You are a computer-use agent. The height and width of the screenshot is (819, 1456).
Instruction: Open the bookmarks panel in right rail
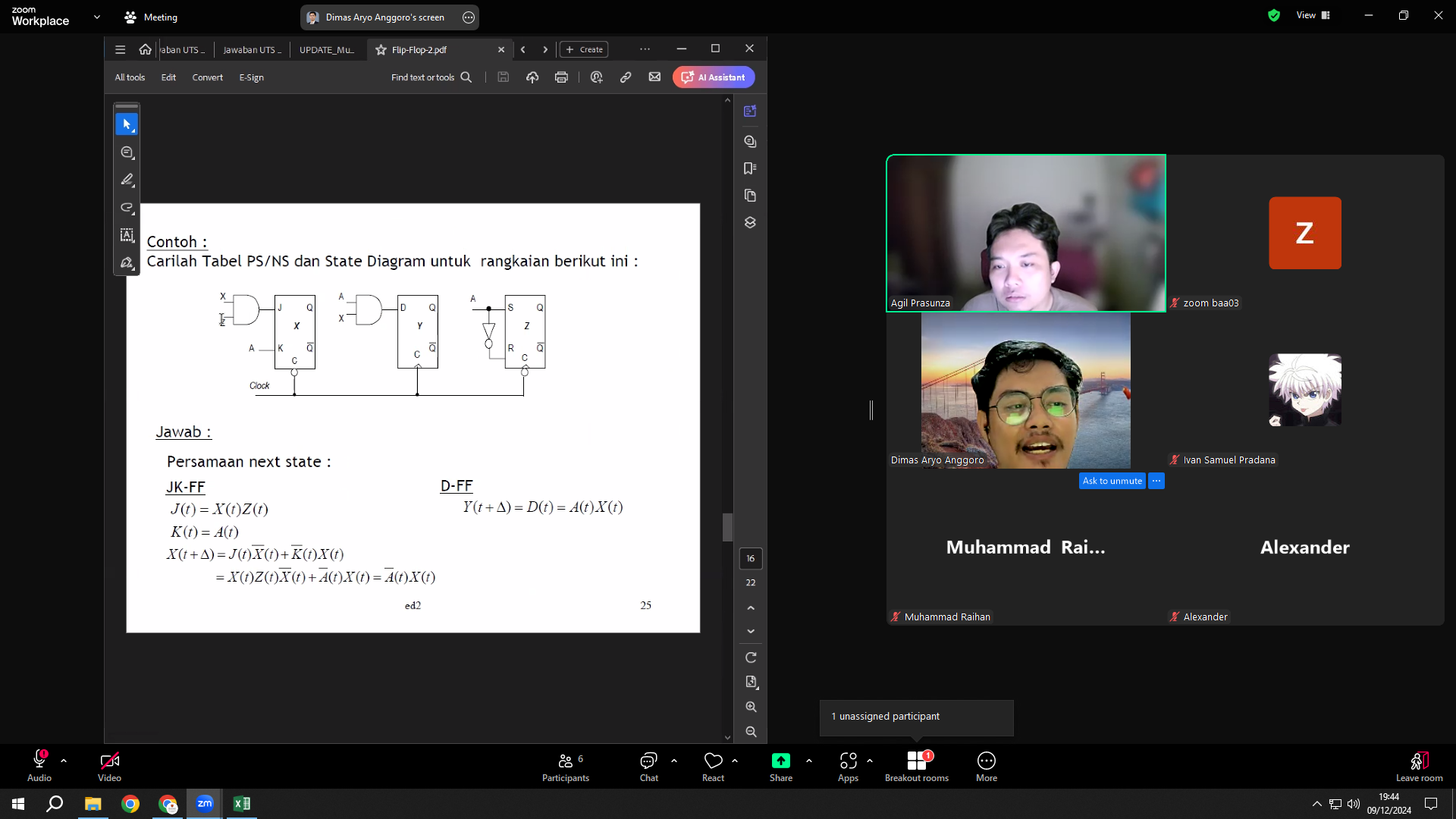pyautogui.click(x=750, y=168)
